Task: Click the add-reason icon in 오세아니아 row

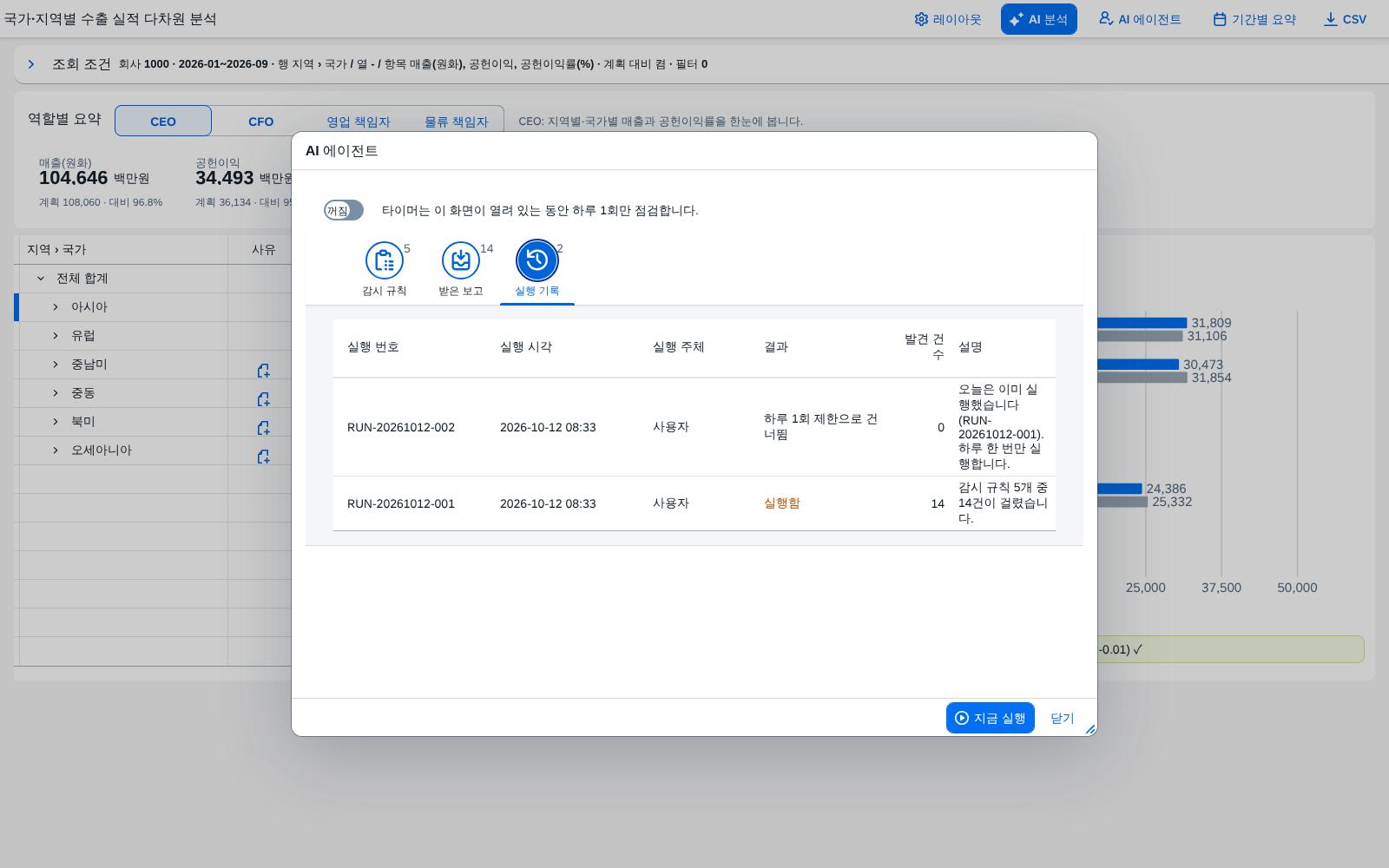Action: coord(263,457)
